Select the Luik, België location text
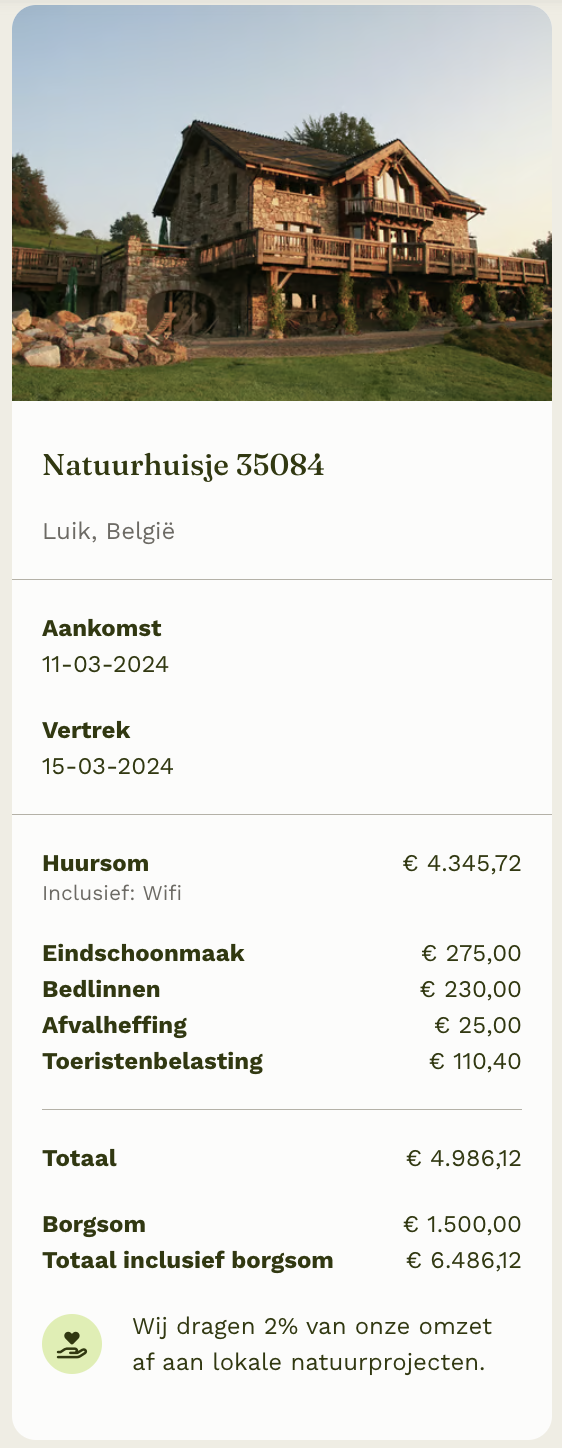562x1448 pixels. coord(108,531)
